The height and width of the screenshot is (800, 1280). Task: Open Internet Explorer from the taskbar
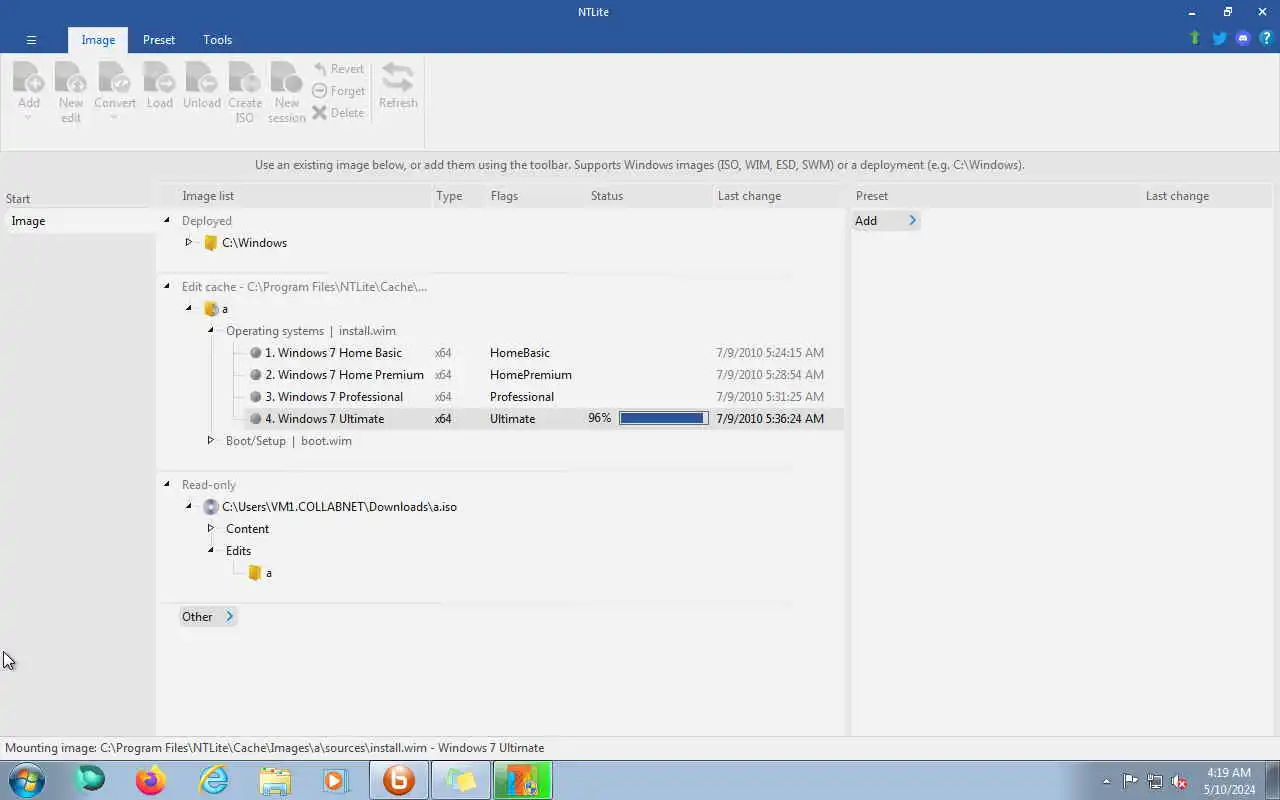point(214,780)
